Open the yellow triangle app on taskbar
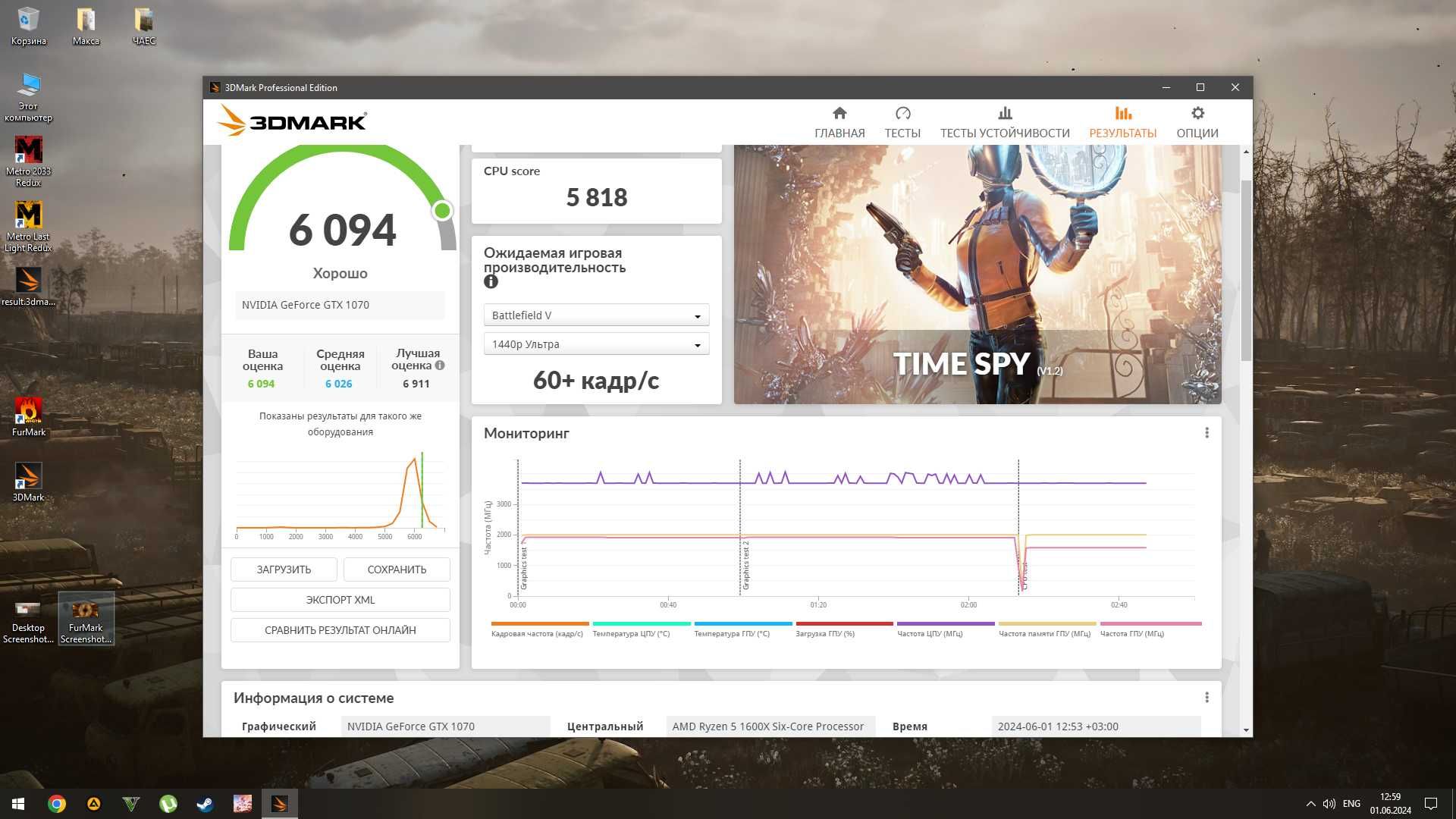The height and width of the screenshot is (819, 1456). tap(94, 804)
